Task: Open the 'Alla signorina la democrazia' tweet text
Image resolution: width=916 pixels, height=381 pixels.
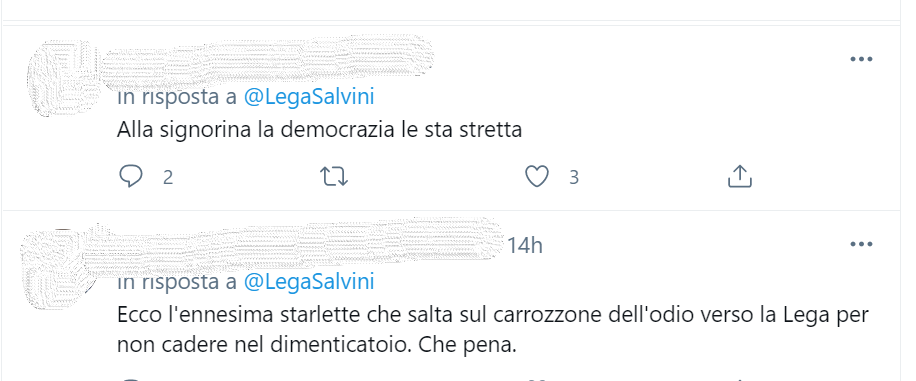Action: (319, 130)
